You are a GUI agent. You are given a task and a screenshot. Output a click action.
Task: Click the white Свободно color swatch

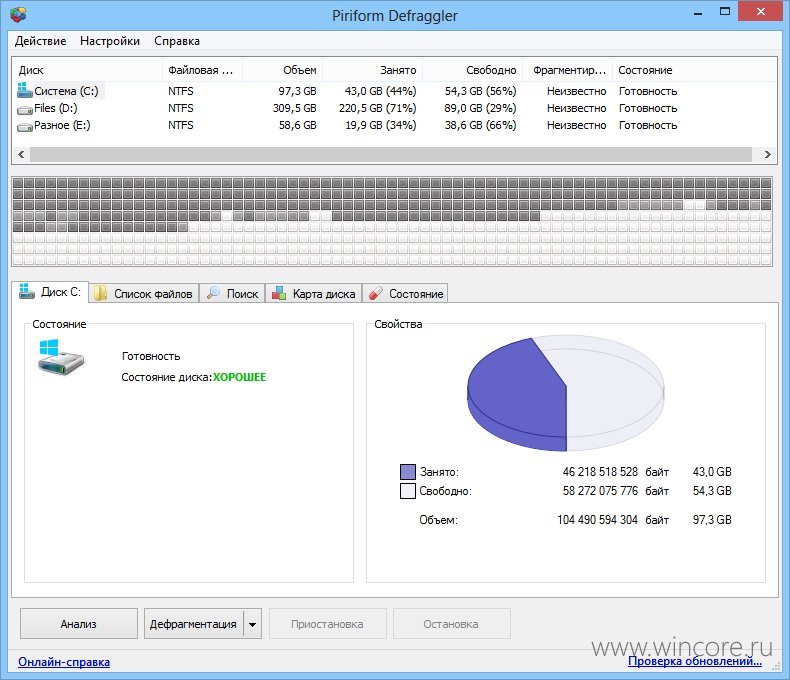click(x=408, y=491)
